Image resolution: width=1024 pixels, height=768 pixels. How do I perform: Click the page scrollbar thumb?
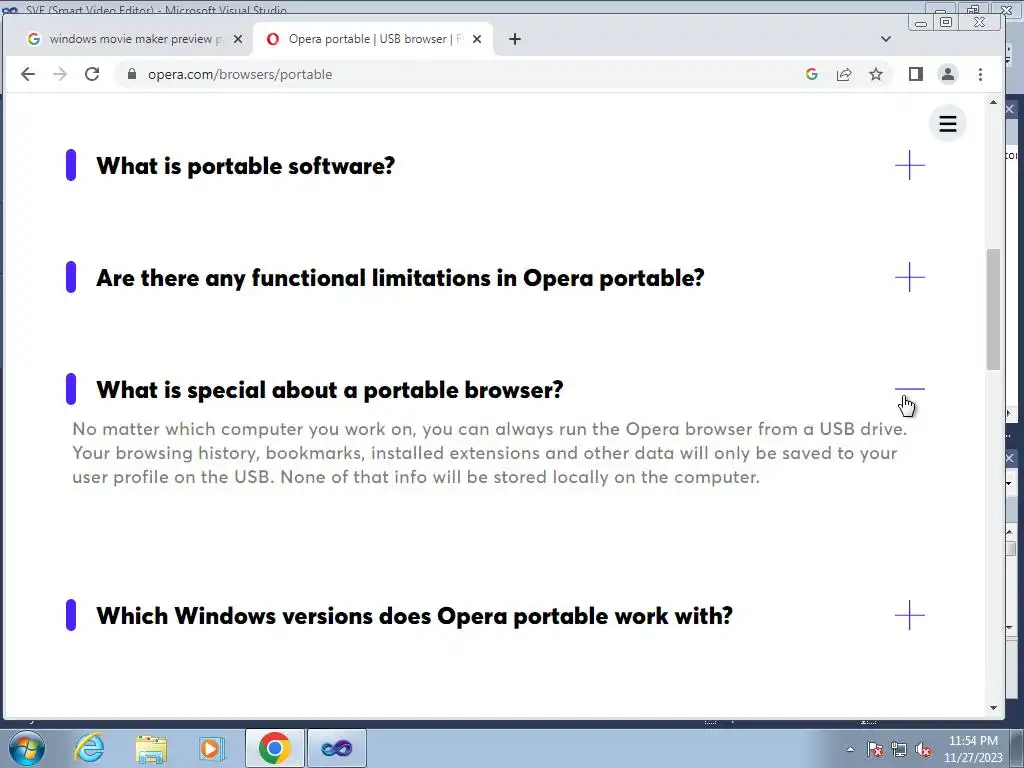(993, 309)
